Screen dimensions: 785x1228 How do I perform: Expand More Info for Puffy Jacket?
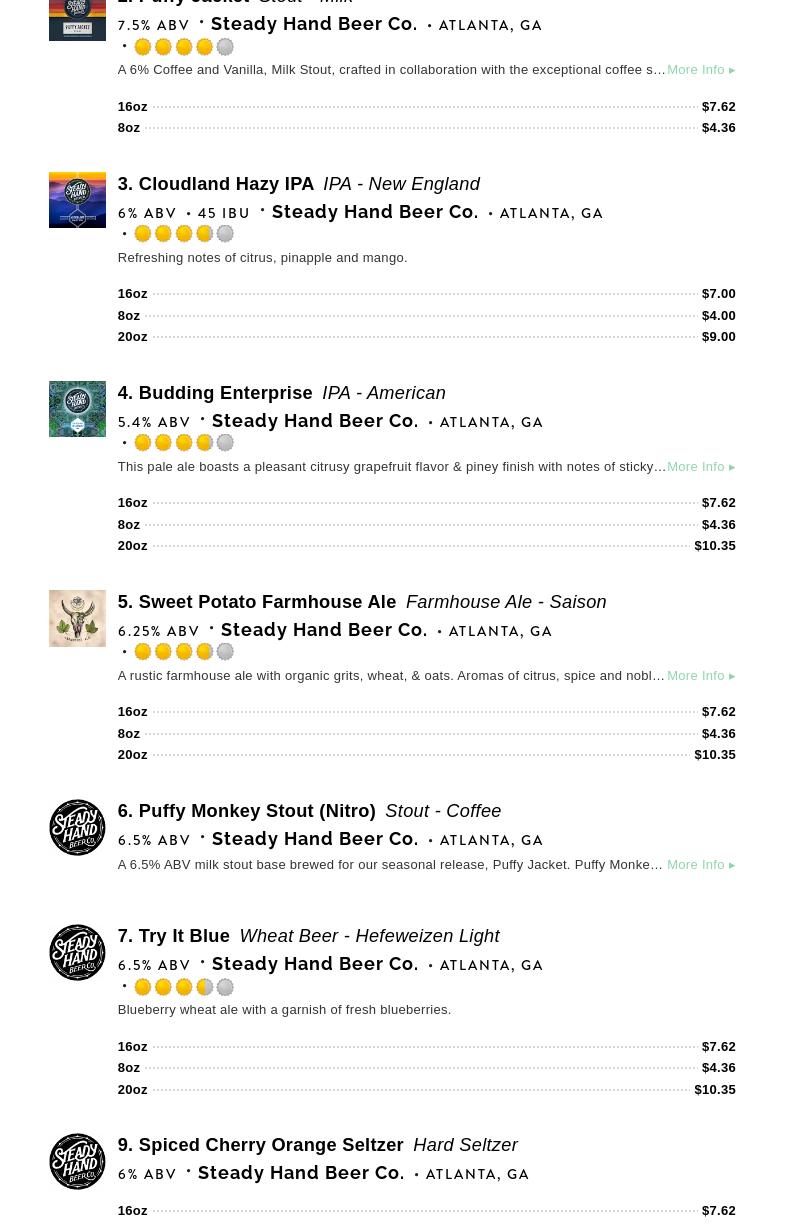[700, 70]
